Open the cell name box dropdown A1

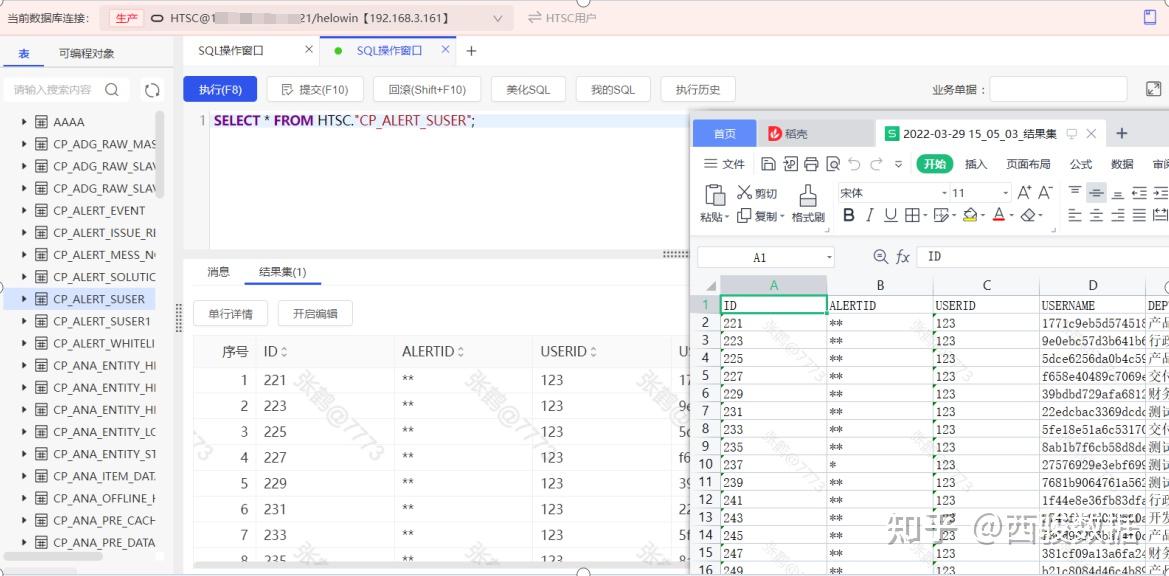click(x=829, y=258)
